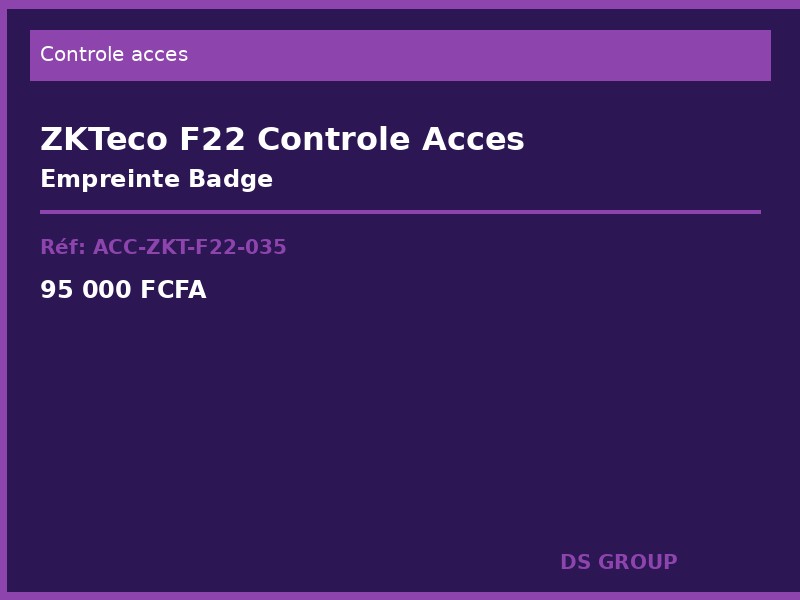Click the reference code ACC-ZKT-F22-035

pos(190,248)
